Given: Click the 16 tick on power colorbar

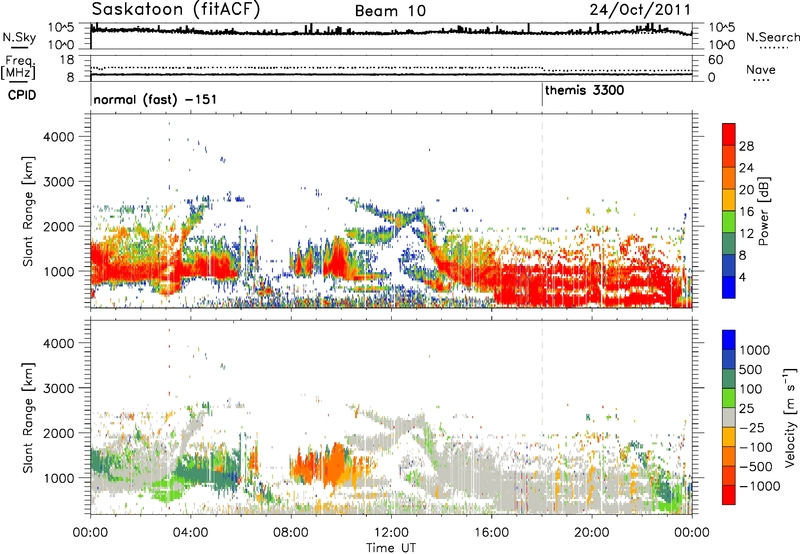Looking at the screenshot, I should click(x=746, y=212).
